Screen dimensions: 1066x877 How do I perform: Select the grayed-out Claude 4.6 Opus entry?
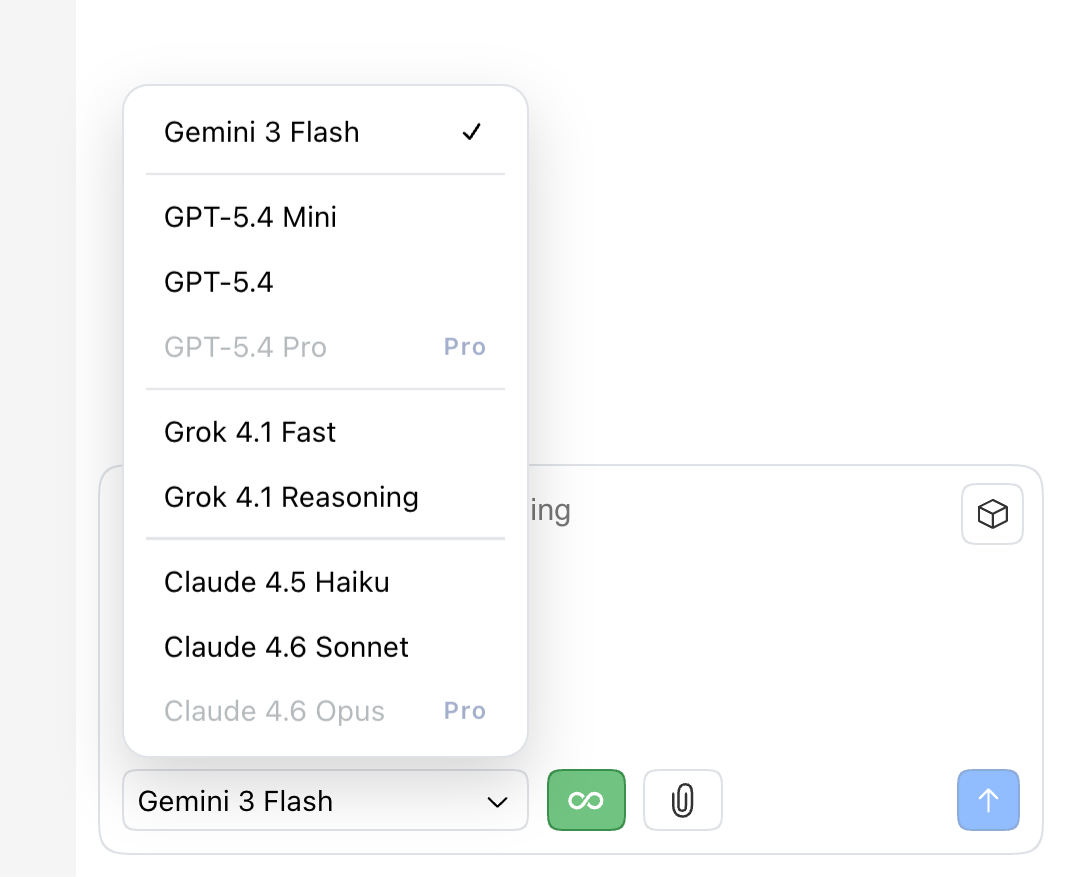(274, 711)
